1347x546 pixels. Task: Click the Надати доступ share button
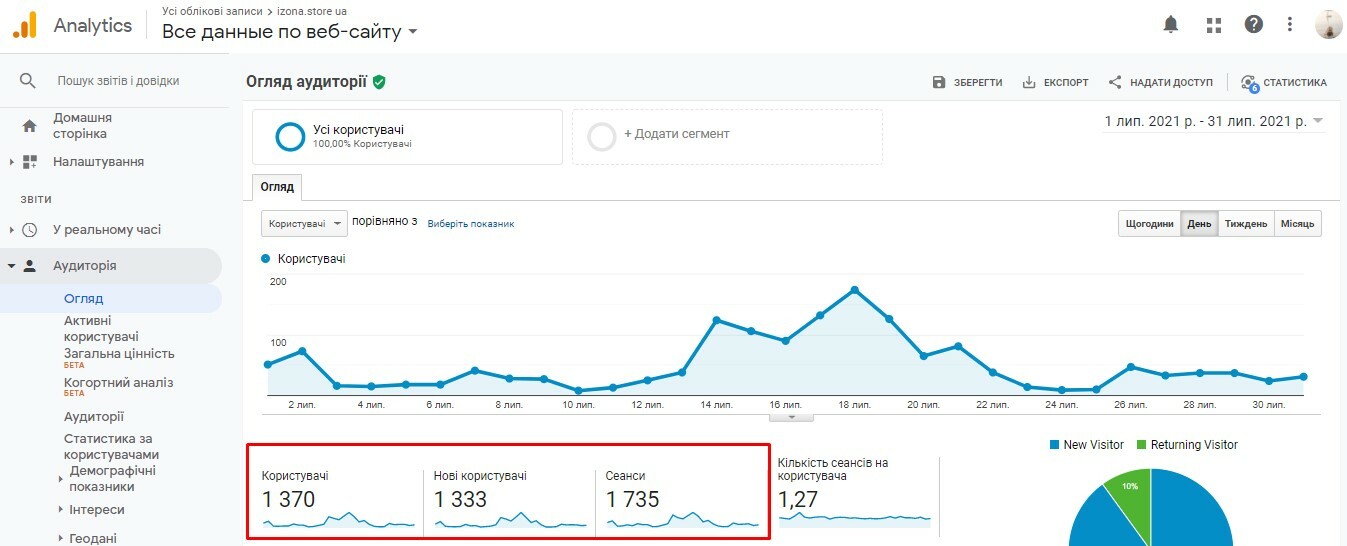[1160, 82]
